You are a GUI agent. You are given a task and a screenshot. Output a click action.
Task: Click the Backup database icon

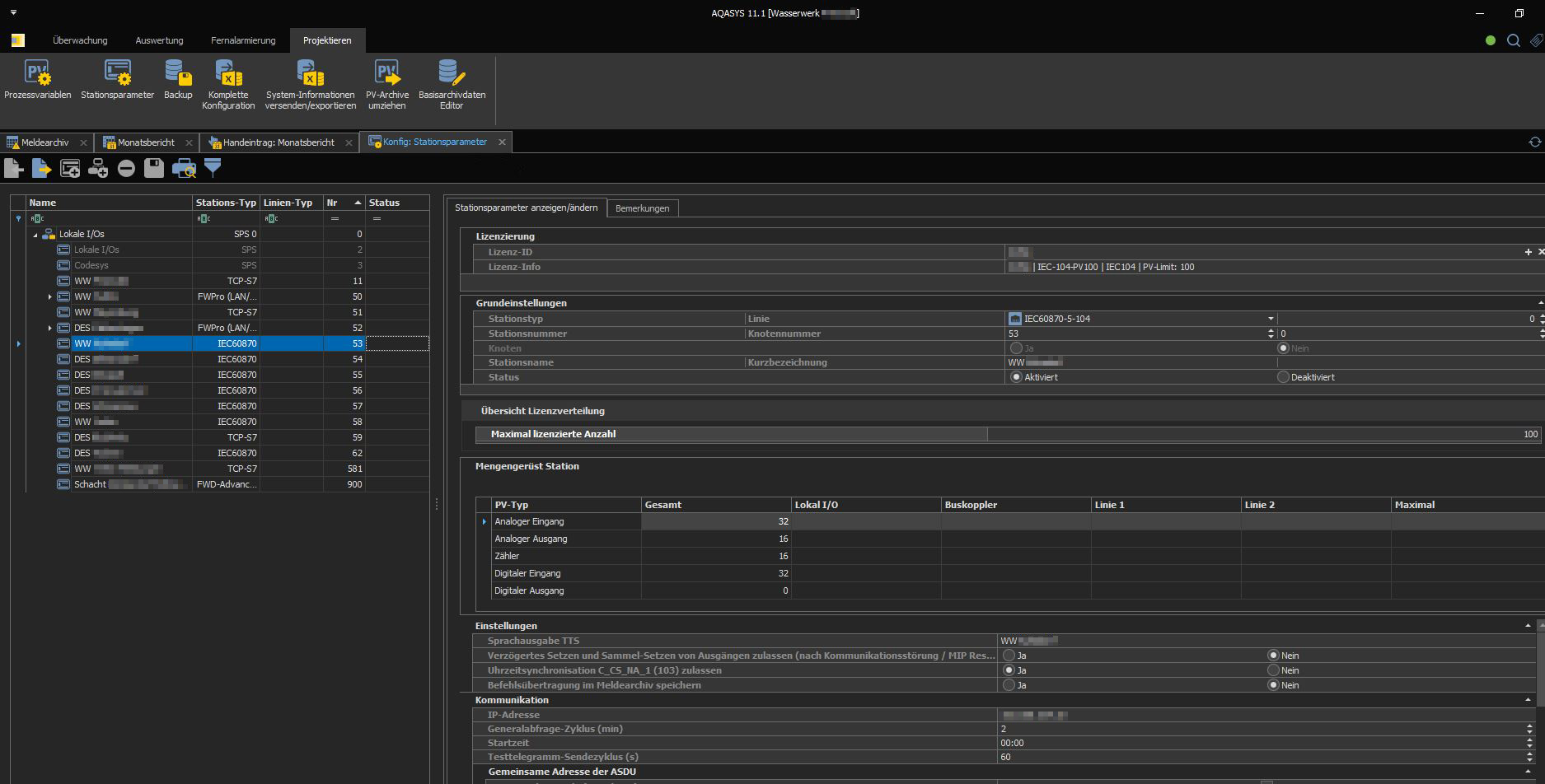click(x=178, y=74)
